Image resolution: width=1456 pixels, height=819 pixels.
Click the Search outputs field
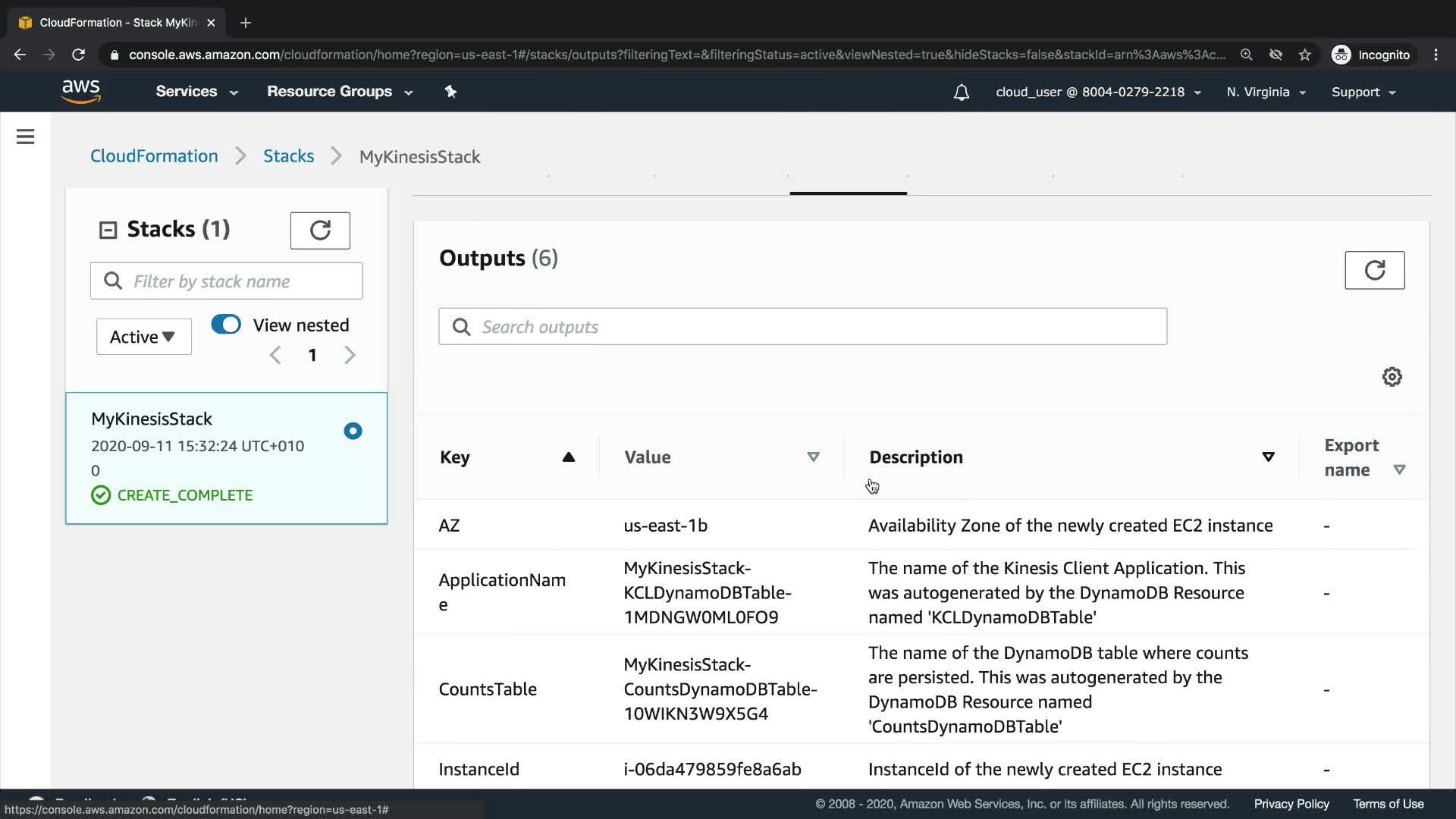pos(802,327)
